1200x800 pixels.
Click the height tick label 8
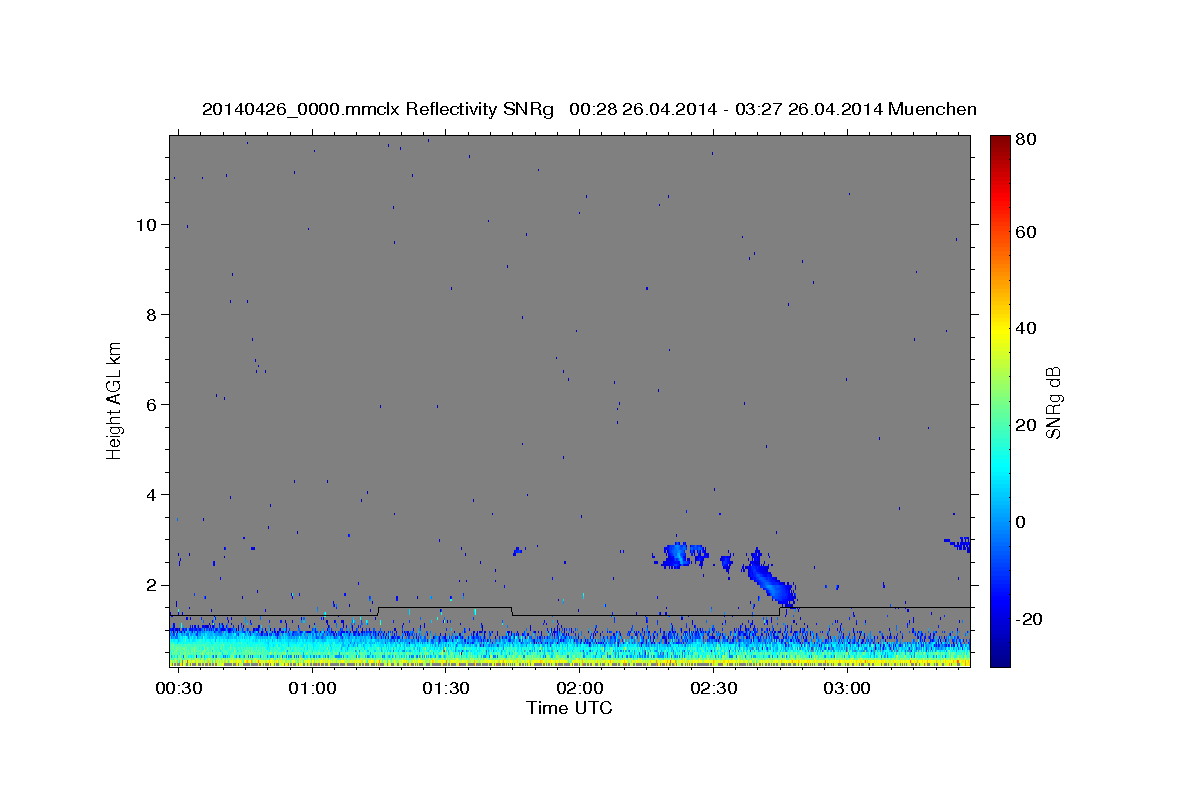point(152,315)
